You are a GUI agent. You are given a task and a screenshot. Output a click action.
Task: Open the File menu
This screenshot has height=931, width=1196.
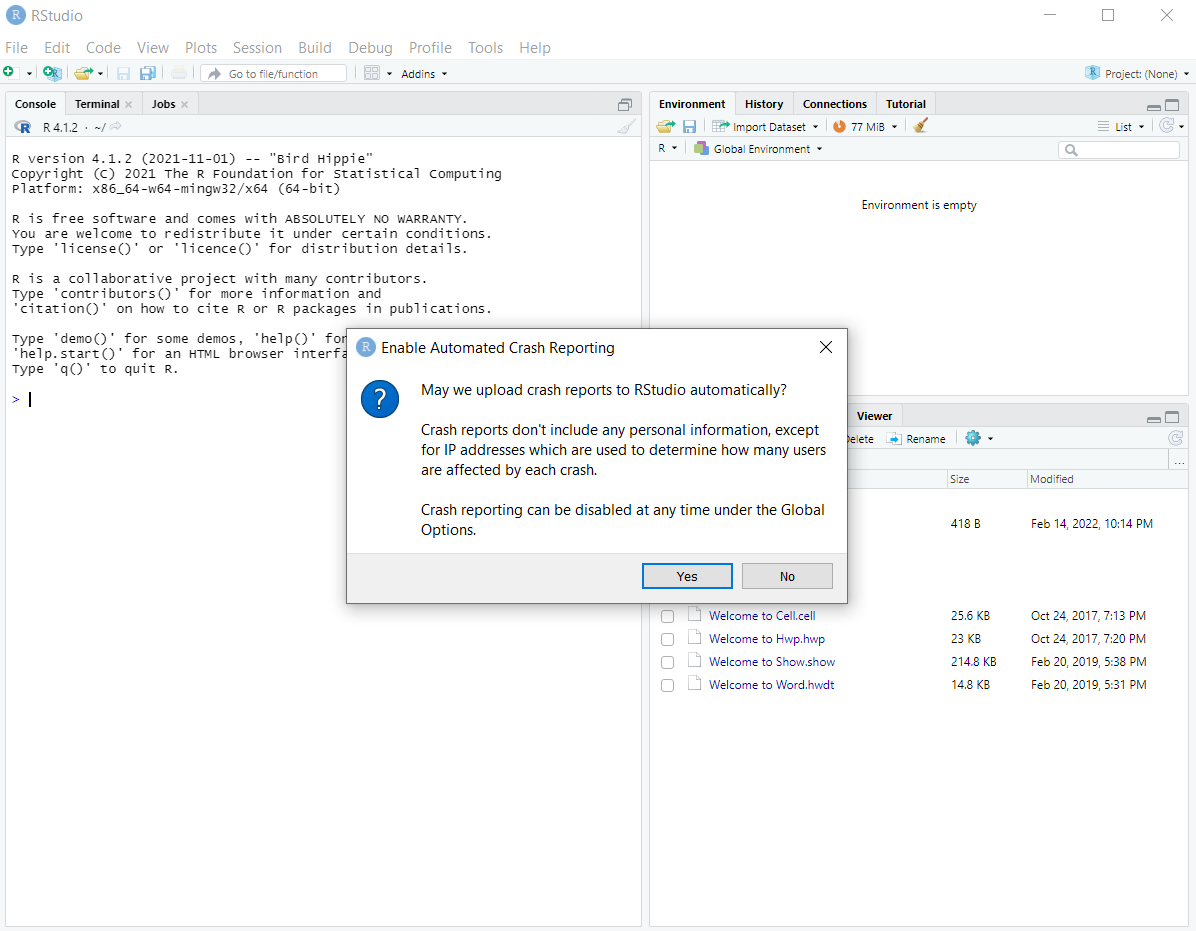16,47
